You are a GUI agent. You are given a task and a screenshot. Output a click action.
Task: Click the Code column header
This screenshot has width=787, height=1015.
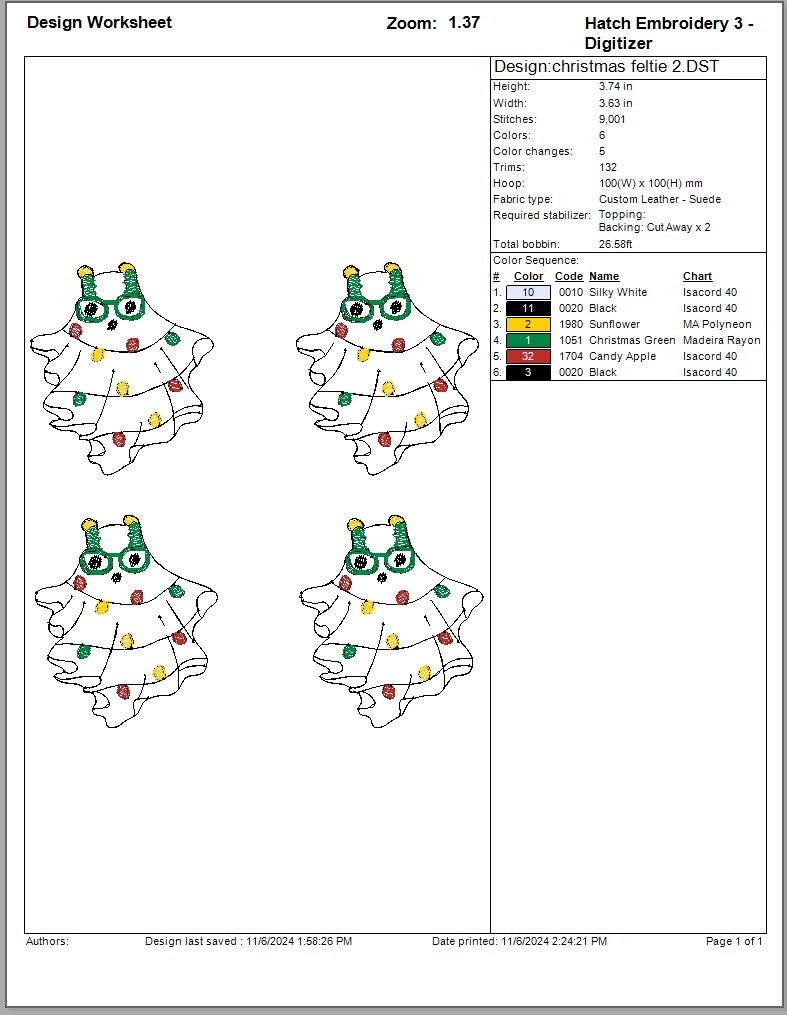pyautogui.click(x=568, y=276)
